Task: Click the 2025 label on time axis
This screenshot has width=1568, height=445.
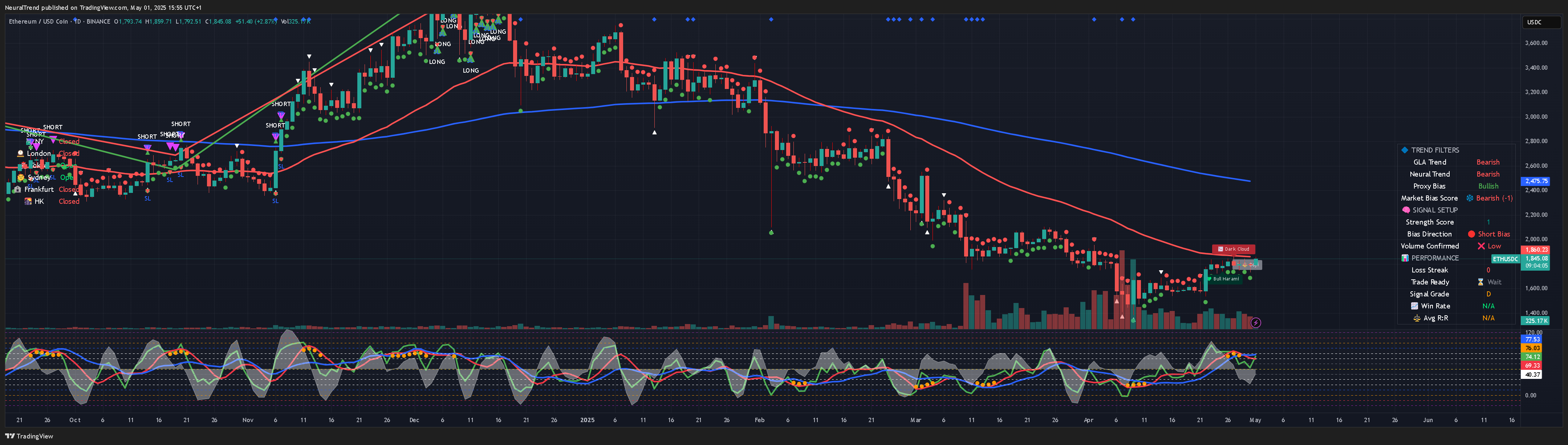Action: coord(587,420)
